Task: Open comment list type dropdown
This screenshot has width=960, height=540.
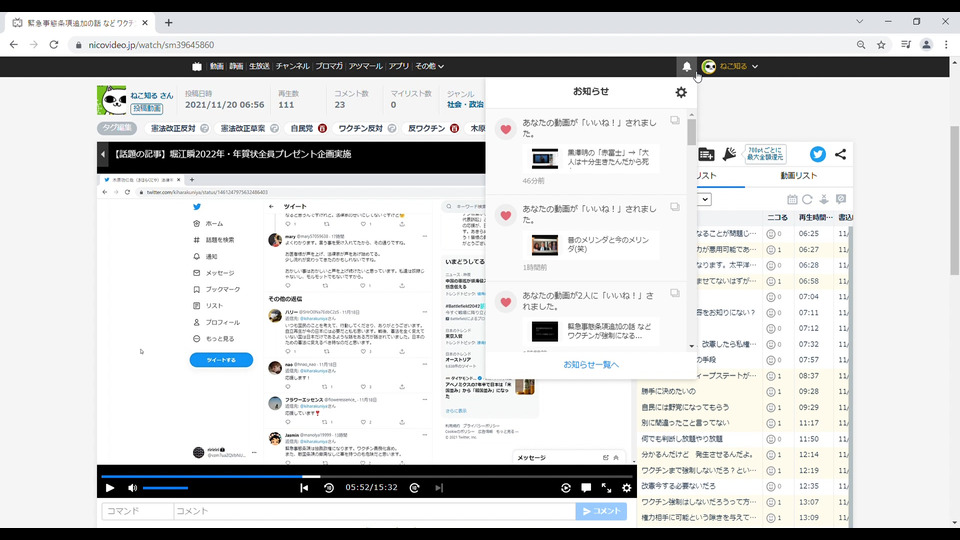Action: pyautogui.click(x=705, y=200)
